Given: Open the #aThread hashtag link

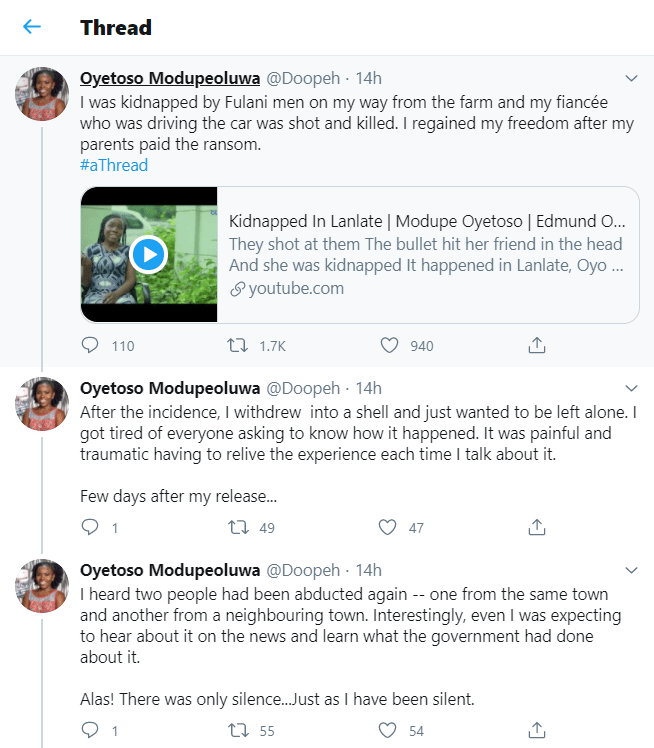Looking at the screenshot, I should 114,165.
